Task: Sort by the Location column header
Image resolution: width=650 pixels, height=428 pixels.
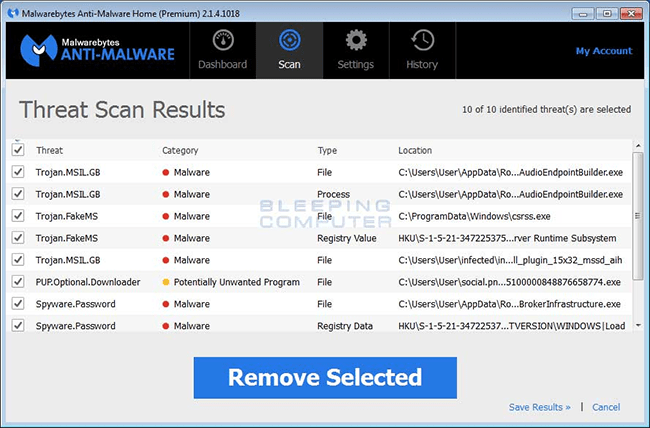Action: [415, 151]
